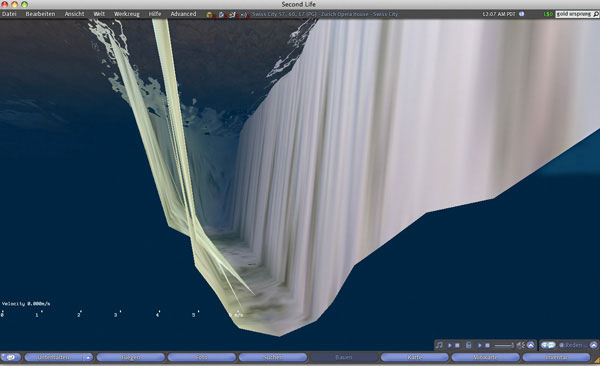Click the Velocity 0.000m/s readout

point(26,304)
